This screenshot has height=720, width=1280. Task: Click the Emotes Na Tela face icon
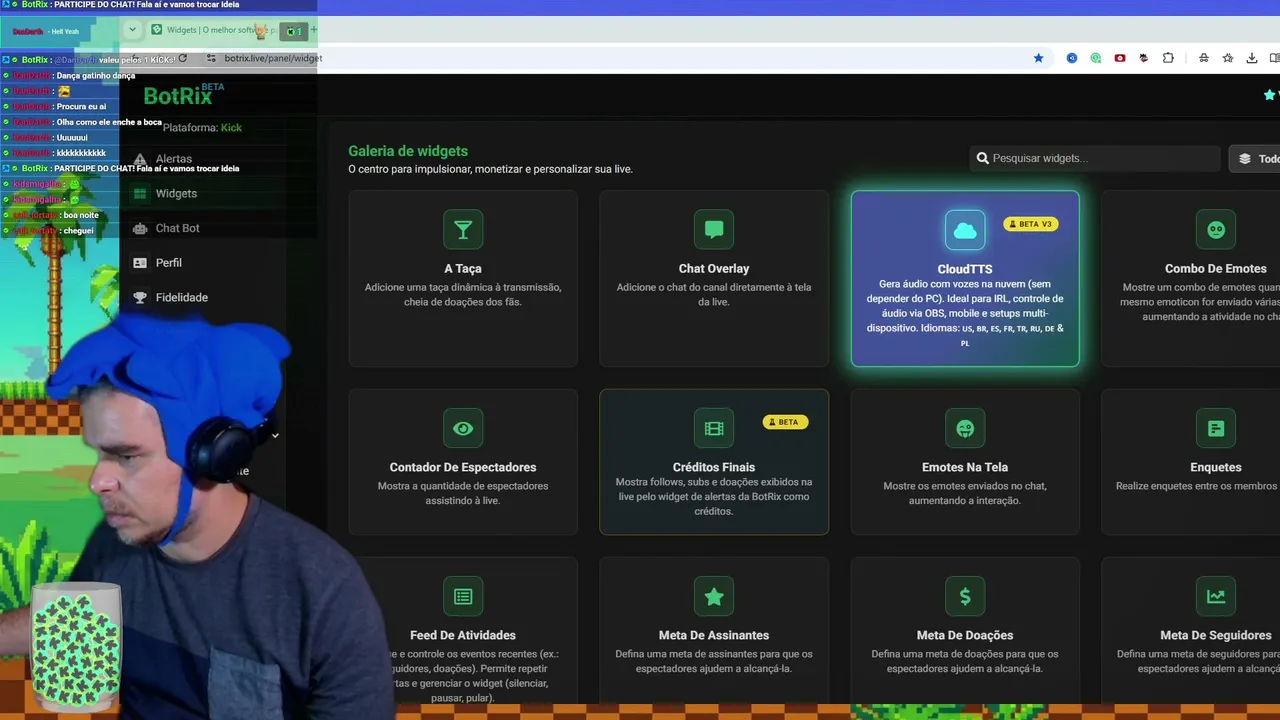[x=965, y=429]
